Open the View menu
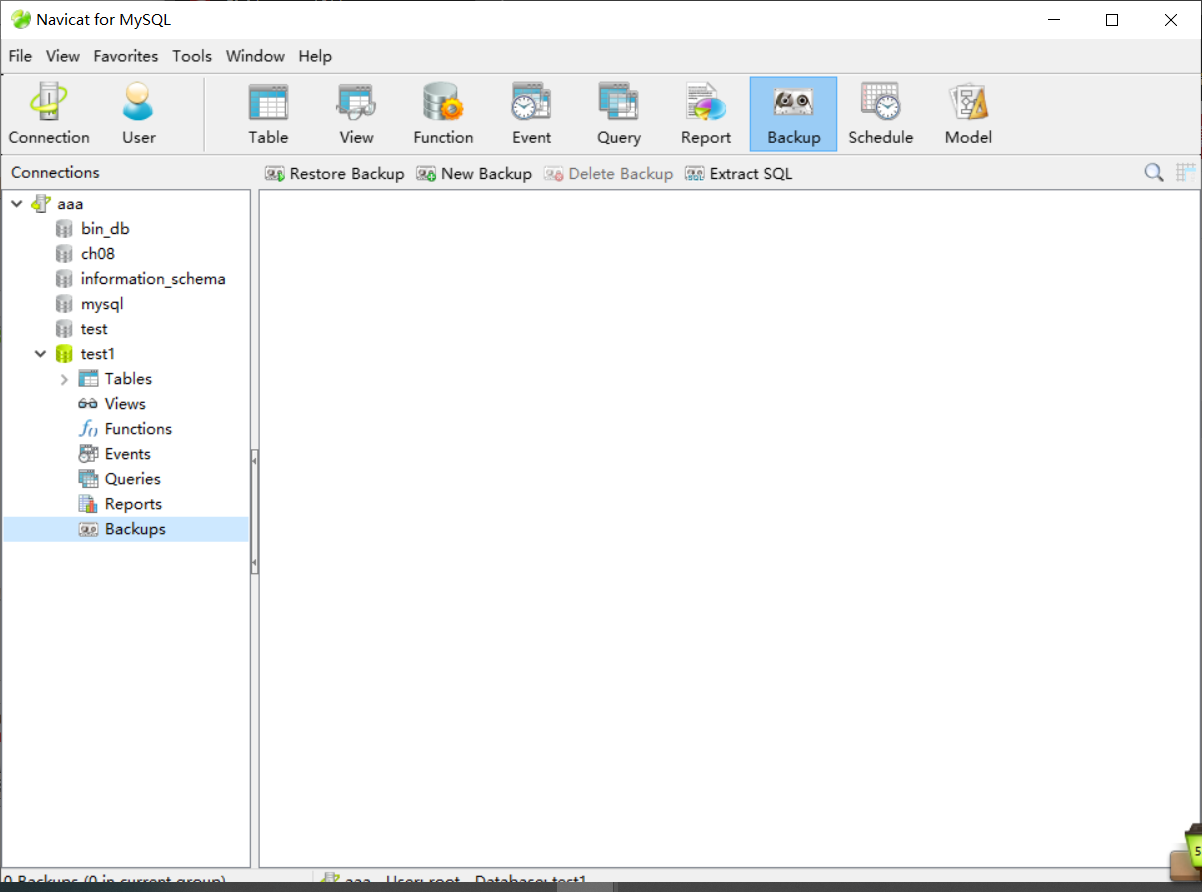Image resolution: width=1202 pixels, height=892 pixels. [63, 56]
